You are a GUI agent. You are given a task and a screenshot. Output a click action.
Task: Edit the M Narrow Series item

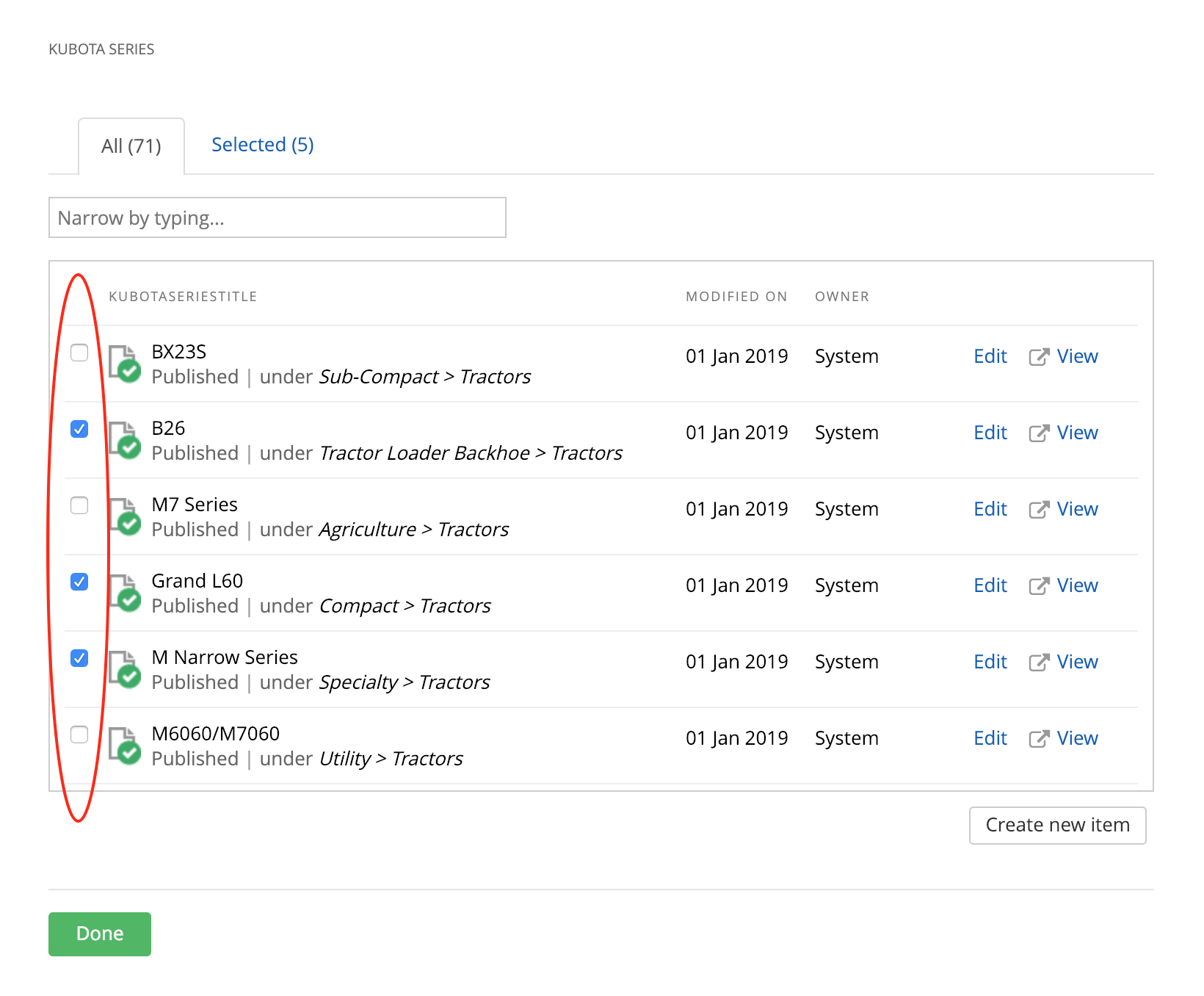coord(990,662)
